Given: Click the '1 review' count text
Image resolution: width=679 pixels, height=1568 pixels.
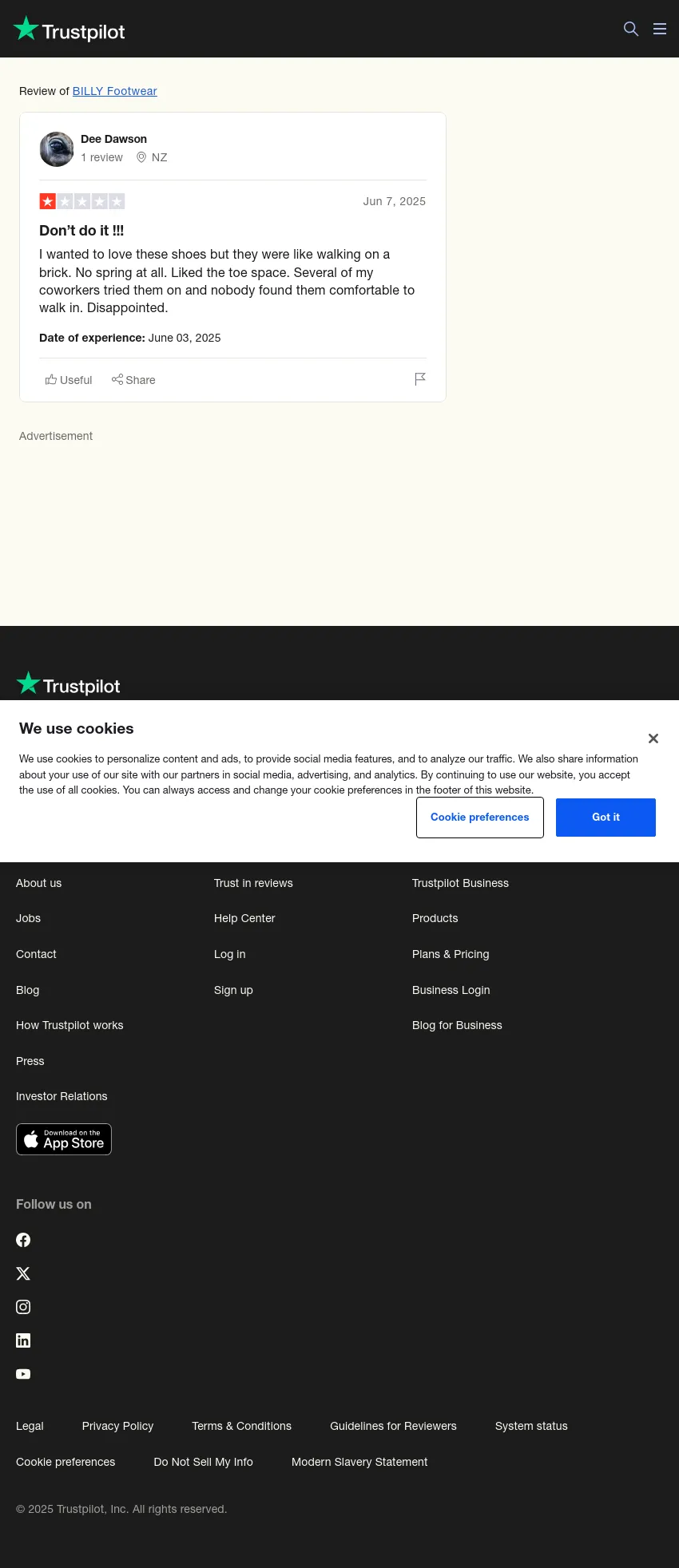Looking at the screenshot, I should click(101, 157).
